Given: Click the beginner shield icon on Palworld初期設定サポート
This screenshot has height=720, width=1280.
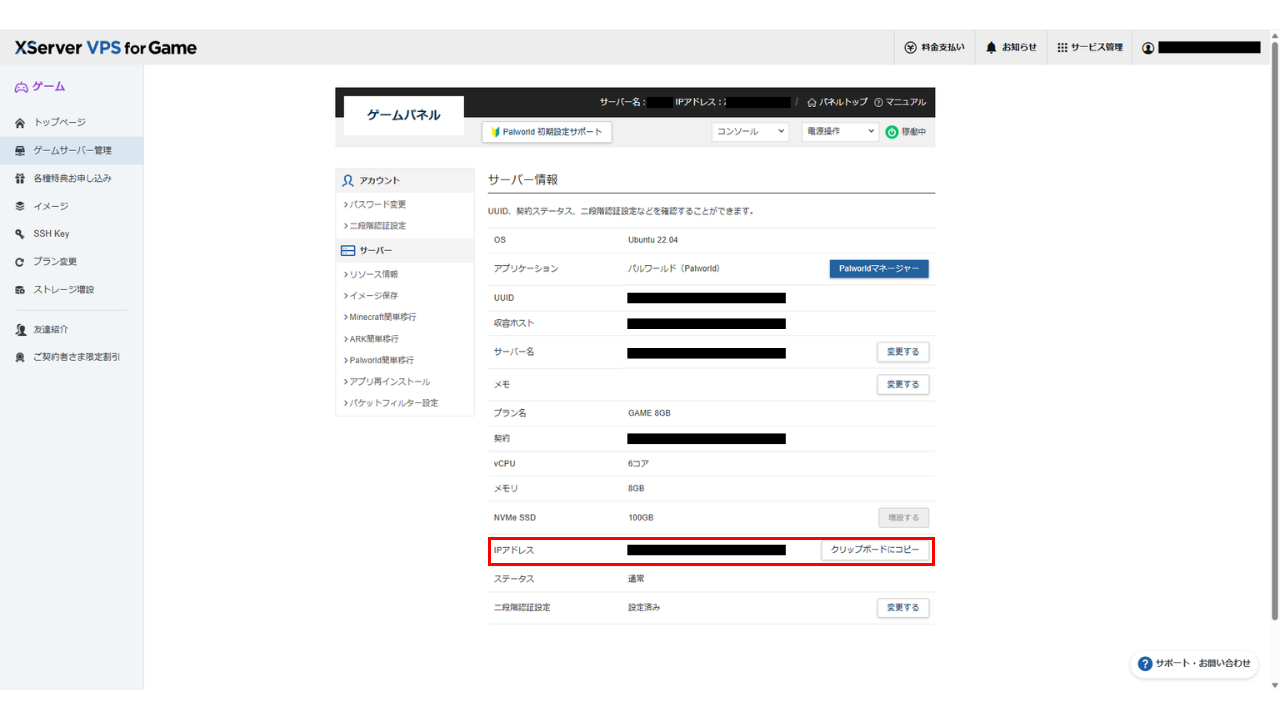Looking at the screenshot, I should [495, 132].
